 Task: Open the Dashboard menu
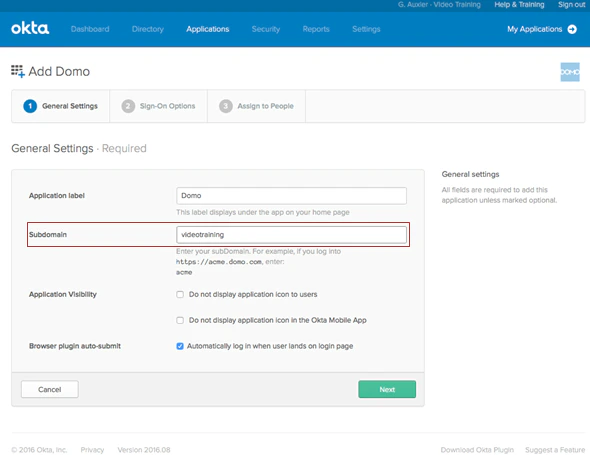pos(90,29)
